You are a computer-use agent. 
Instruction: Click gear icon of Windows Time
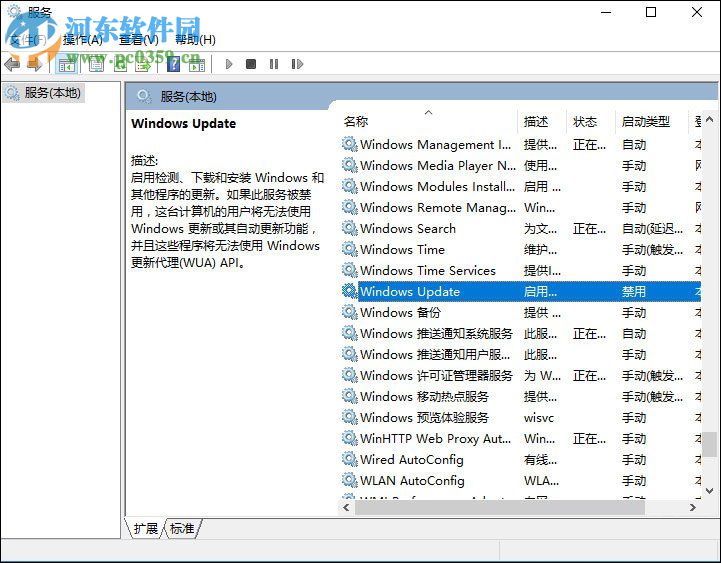click(349, 249)
